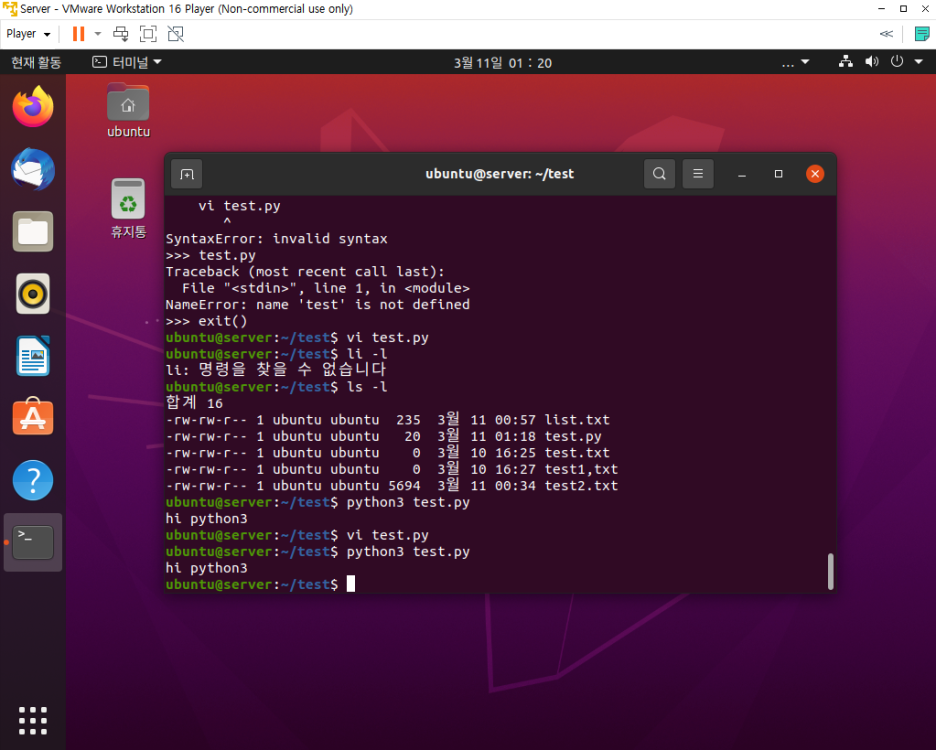Click the power icon in top bar
The image size is (936, 750).
pyautogui.click(x=897, y=62)
